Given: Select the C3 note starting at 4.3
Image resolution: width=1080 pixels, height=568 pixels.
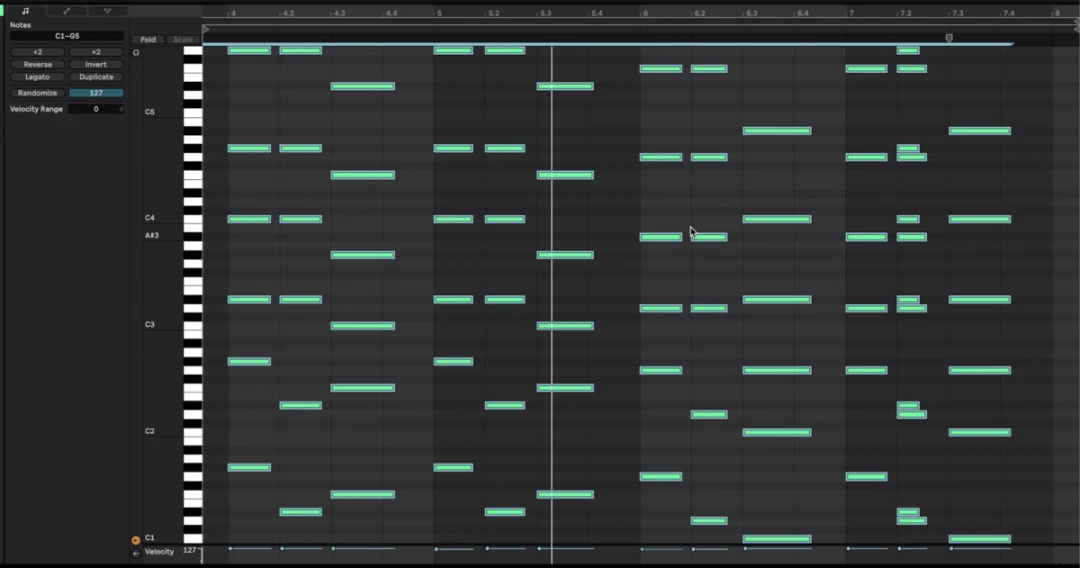Looking at the screenshot, I should pos(363,326).
